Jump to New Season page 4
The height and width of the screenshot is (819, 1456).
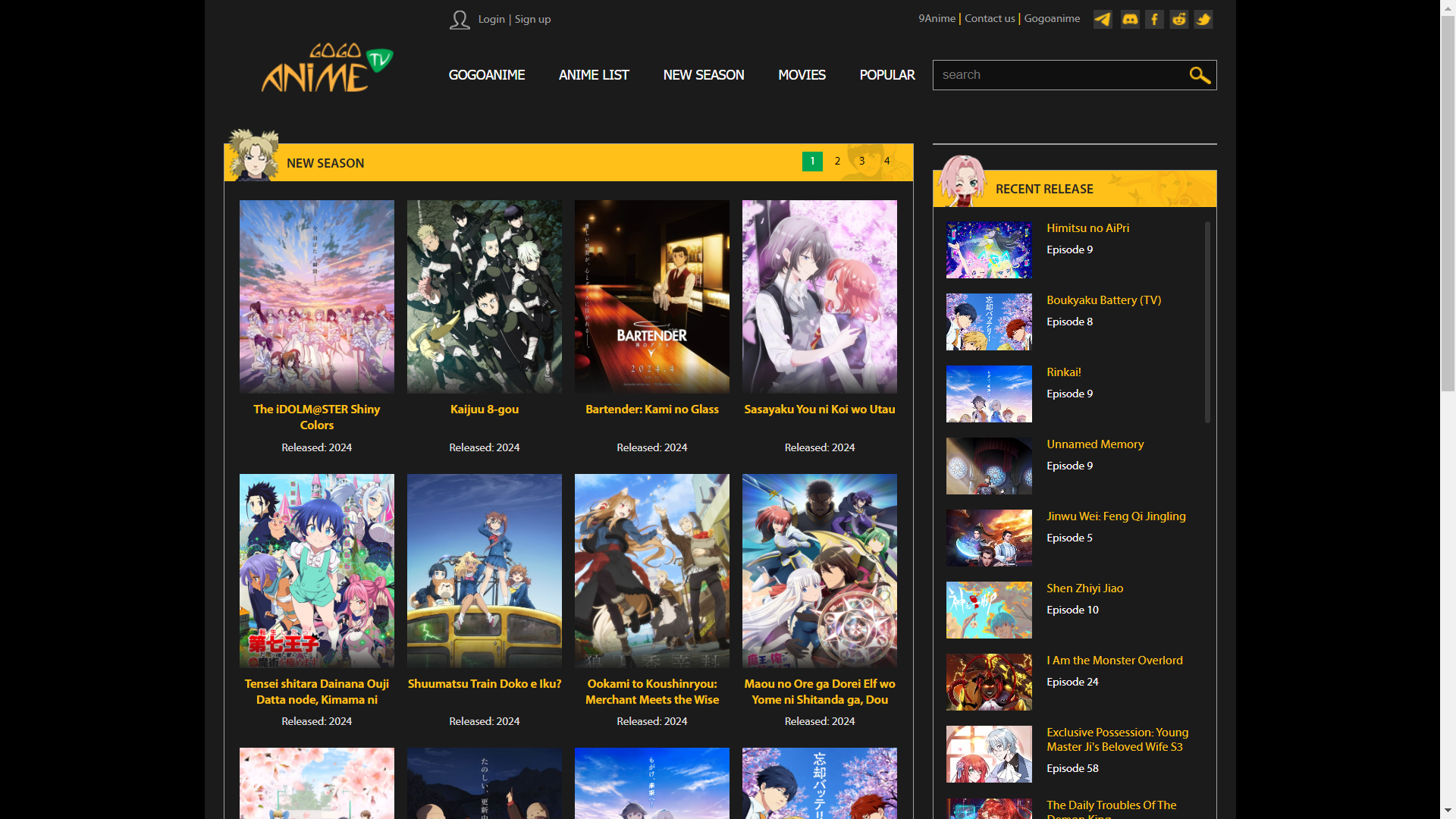pyautogui.click(x=886, y=161)
